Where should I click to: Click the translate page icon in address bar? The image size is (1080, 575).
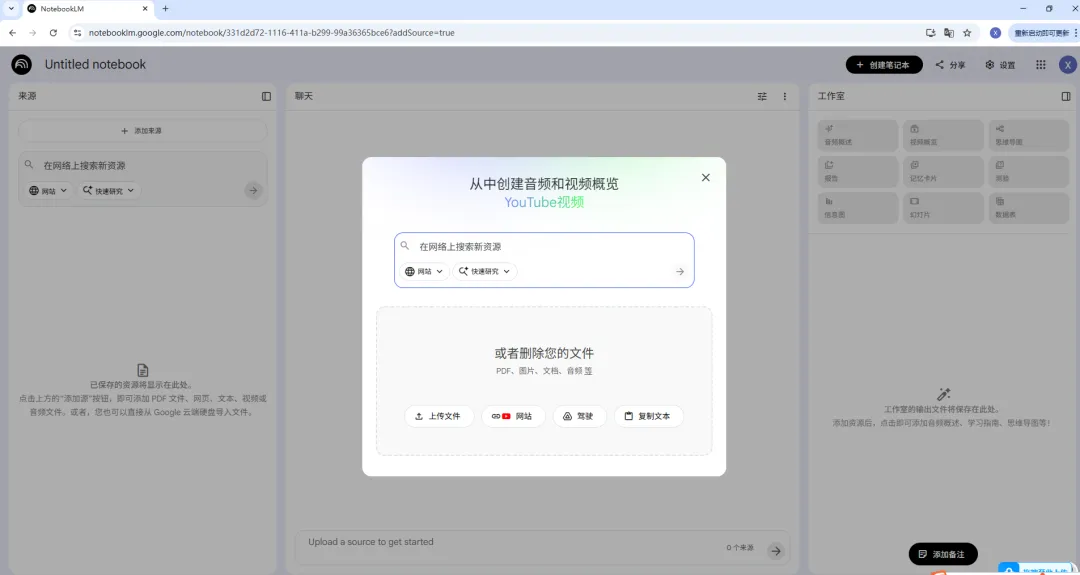pyautogui.click(x=949, y=32)
